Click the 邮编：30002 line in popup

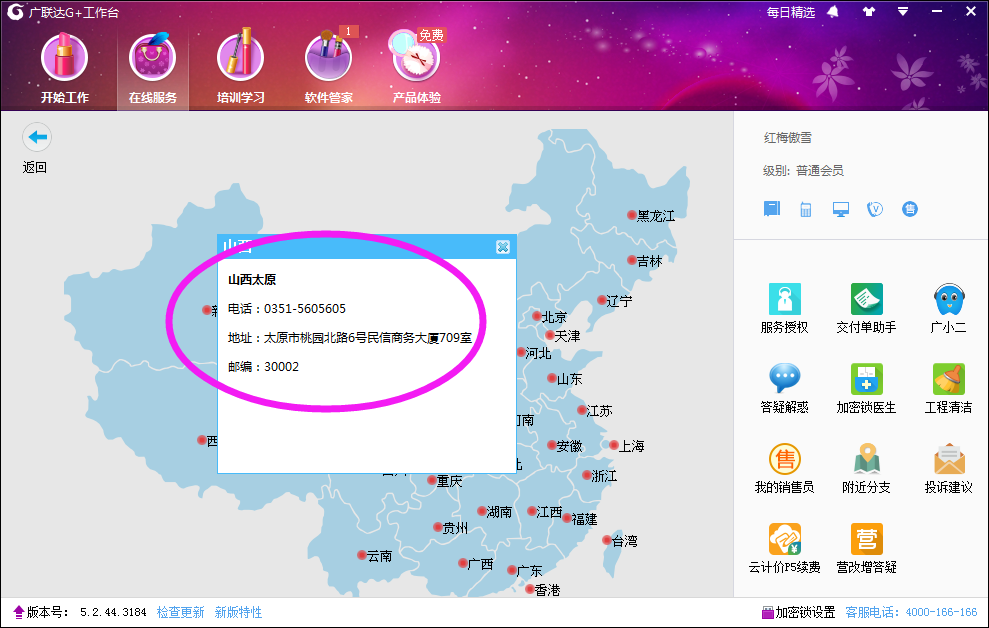pos(263,367)
